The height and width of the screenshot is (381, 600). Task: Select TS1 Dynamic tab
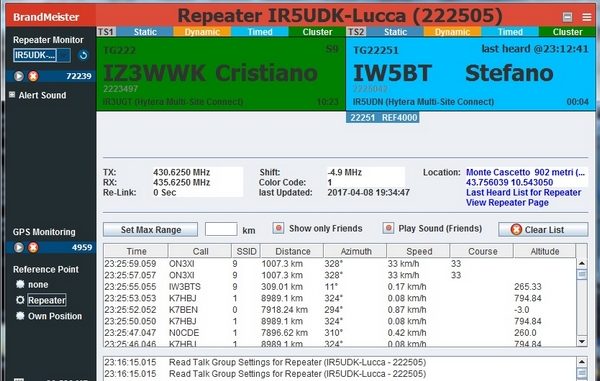point(202,32)
